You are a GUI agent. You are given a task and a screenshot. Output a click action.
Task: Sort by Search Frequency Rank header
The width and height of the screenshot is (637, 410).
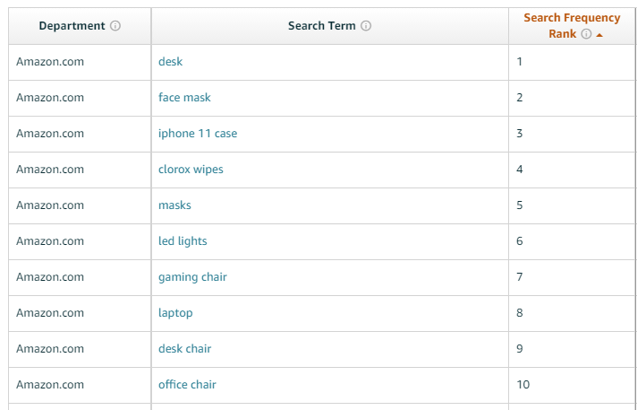click(x=572, y=26)
